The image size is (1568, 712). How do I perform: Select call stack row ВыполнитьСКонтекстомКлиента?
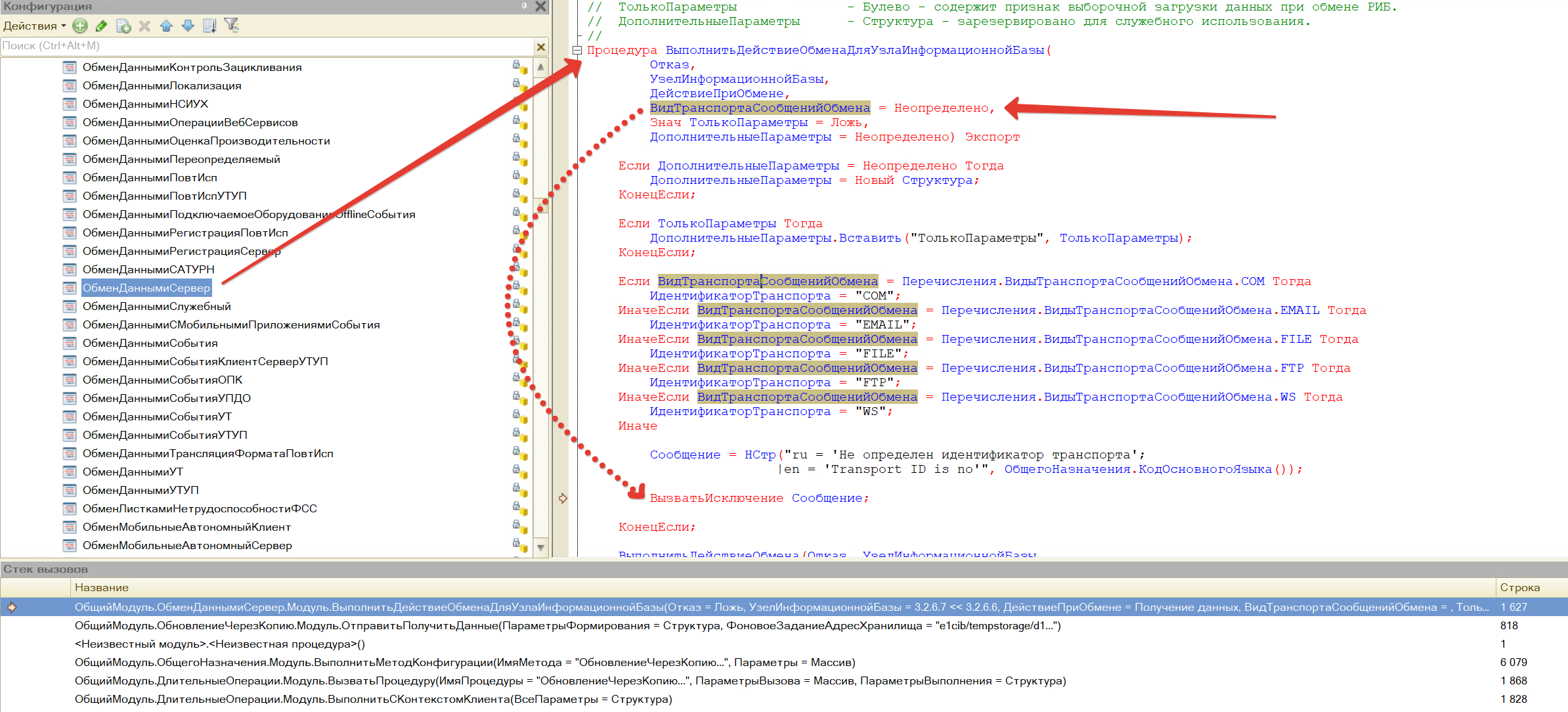coord(784,699)
